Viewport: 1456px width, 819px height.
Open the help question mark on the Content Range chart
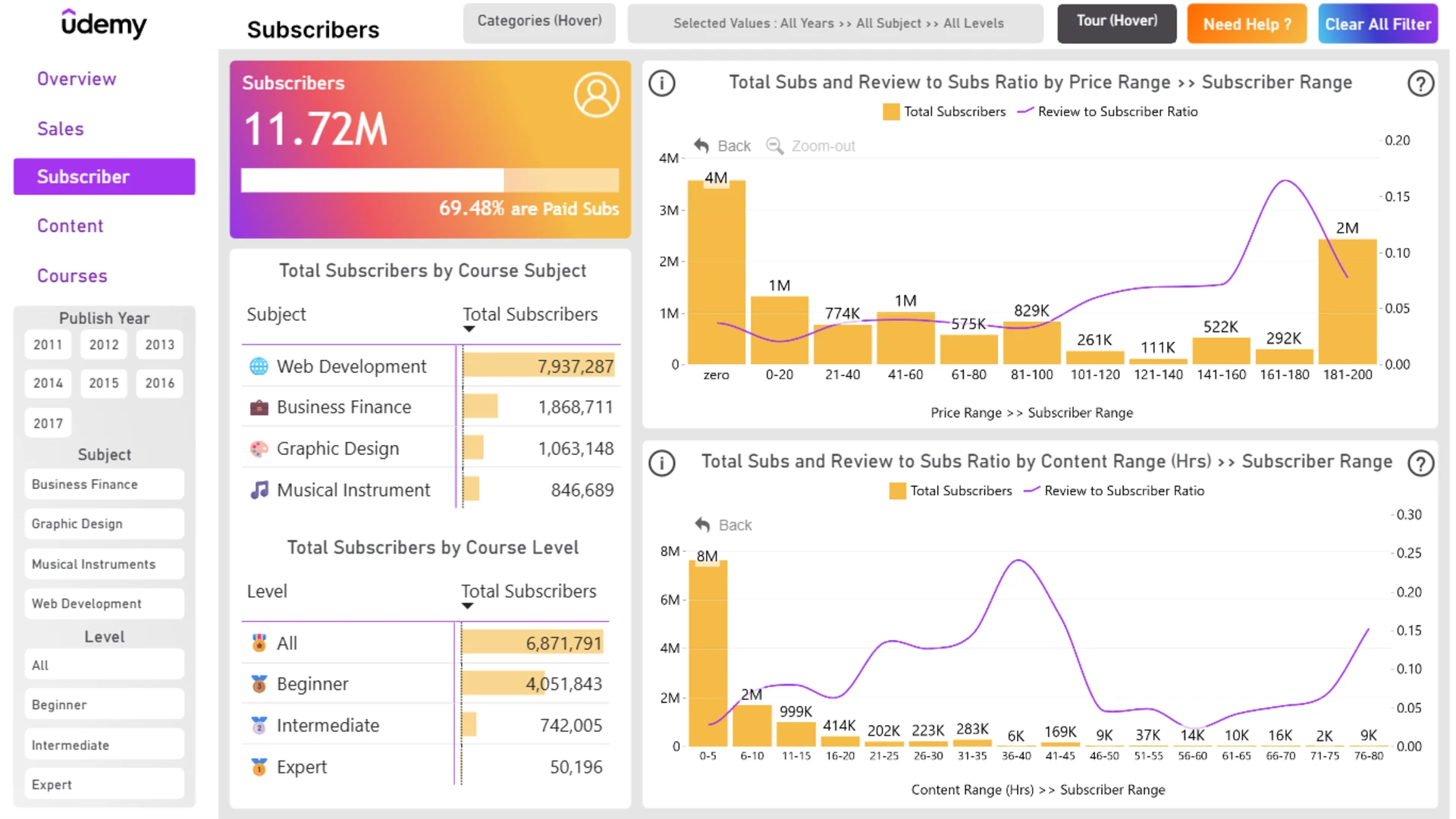pyautogui.click(x=1420, y=463)
